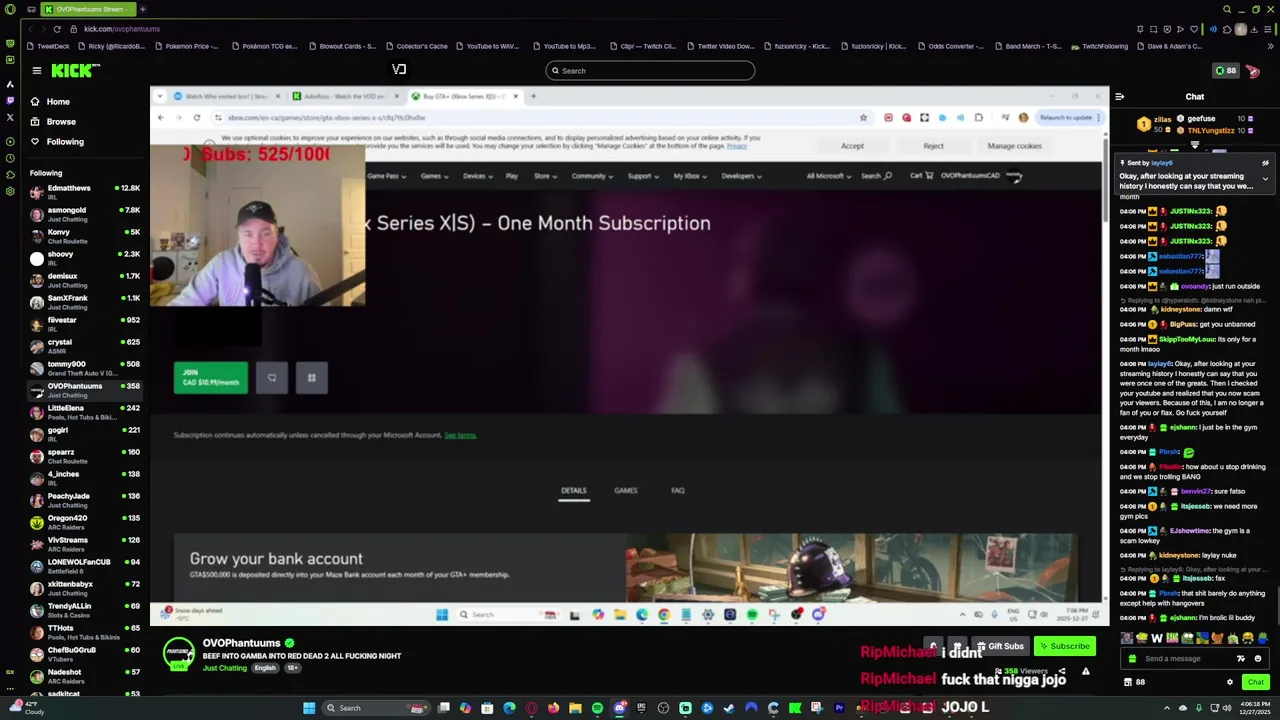Expand the pinned chat message
The width and height of the screenshot is (1280, 720).
click(1265, 179)
